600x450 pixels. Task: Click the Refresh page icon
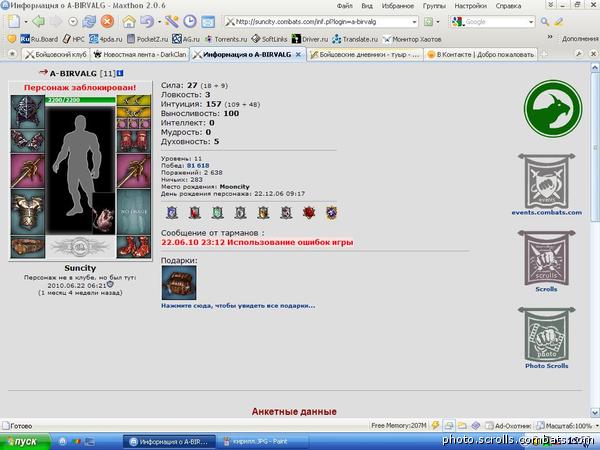pos(89,21)
